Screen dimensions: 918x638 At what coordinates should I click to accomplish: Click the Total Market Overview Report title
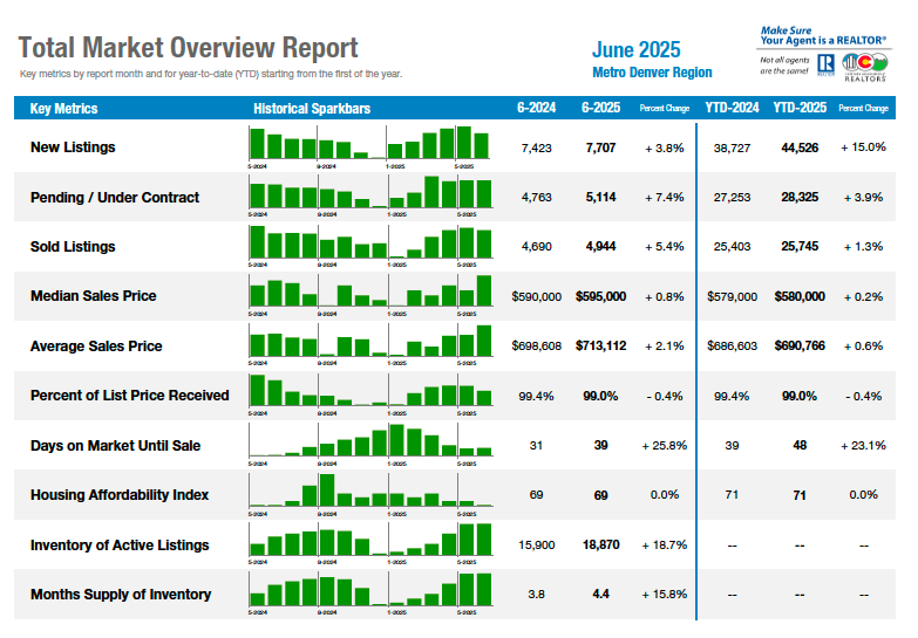point(188,48)
